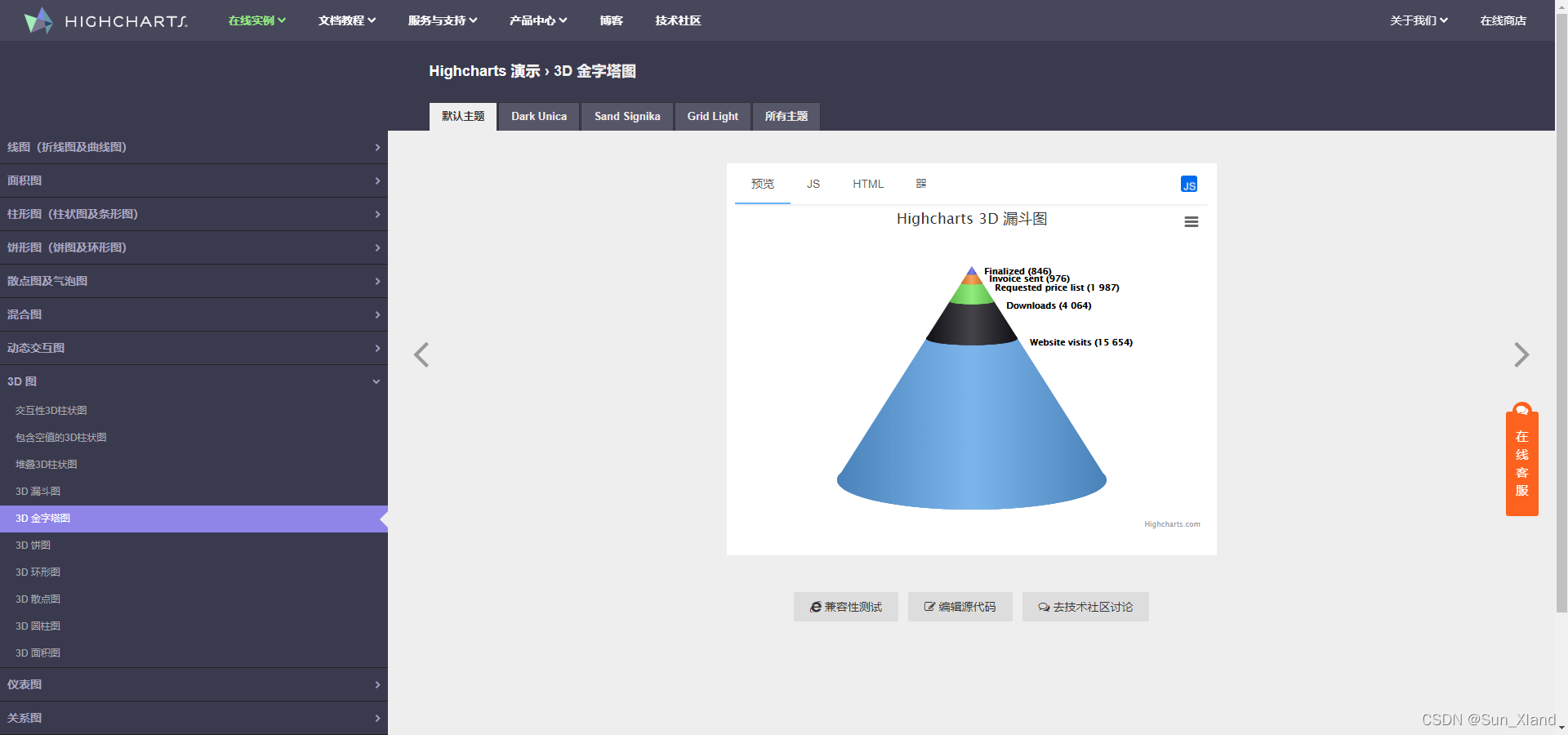Screen dimensions: 1568x735
Task: Click the Finalized (846) label
Action: pyautogui.click(x=1018, y=271)
